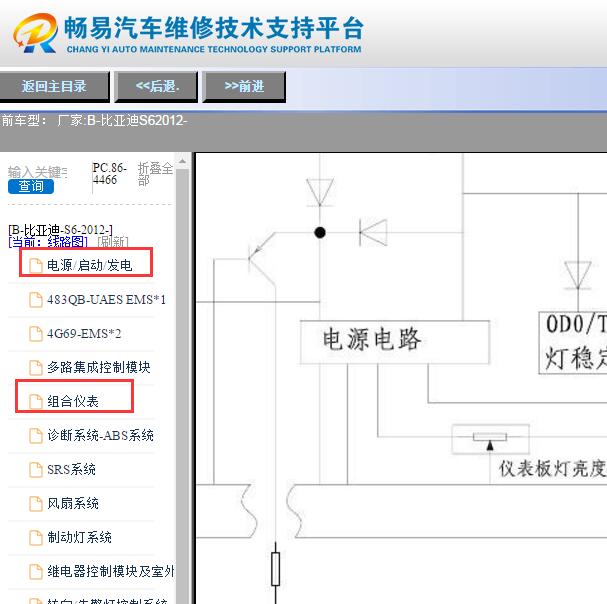Click document icon beside 多路集成控制模块

point(36,368)
